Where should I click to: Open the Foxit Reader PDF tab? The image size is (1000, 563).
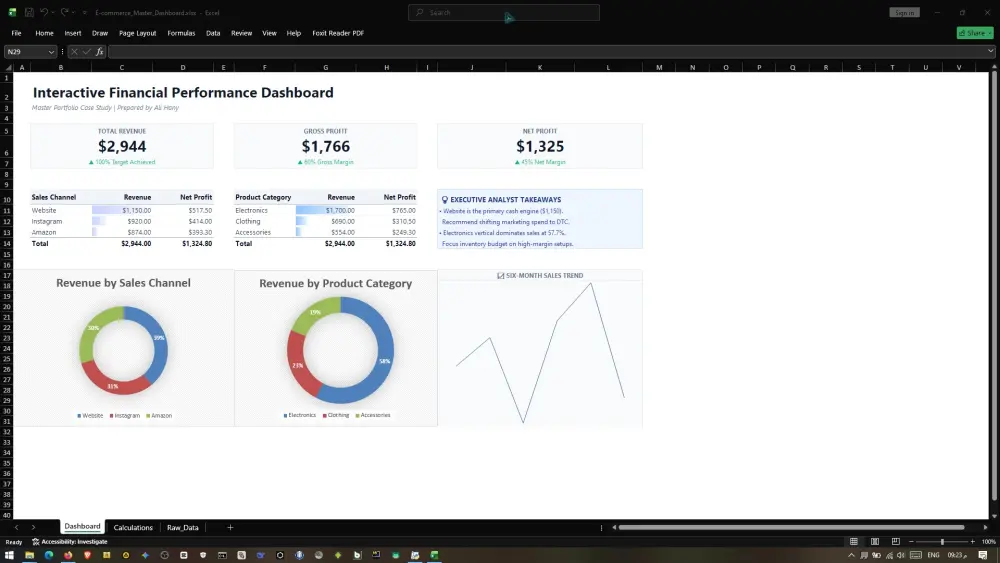pyautogui.click(x=338, y=33)
